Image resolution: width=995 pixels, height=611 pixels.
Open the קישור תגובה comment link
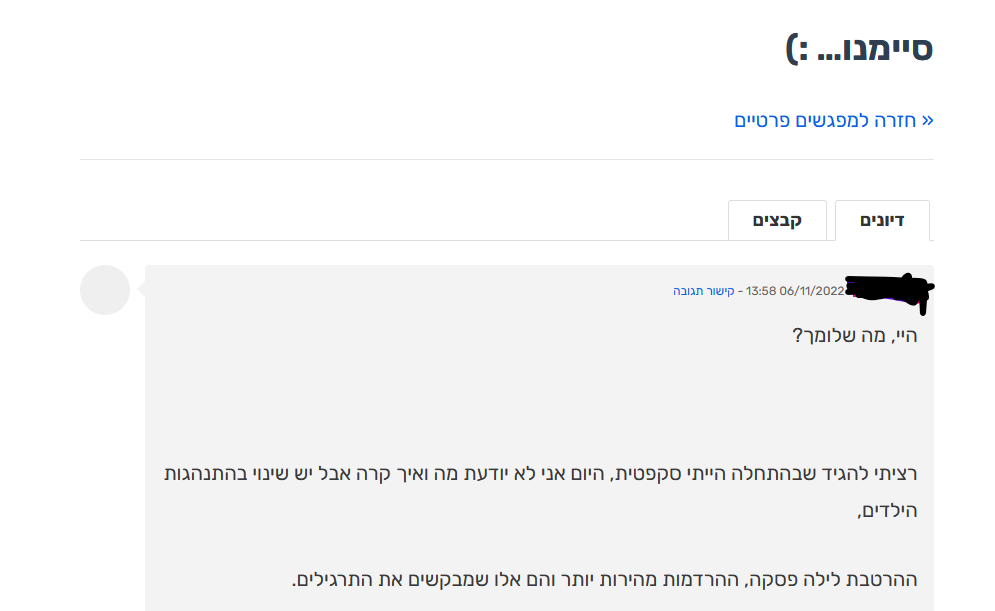(704, 291)
